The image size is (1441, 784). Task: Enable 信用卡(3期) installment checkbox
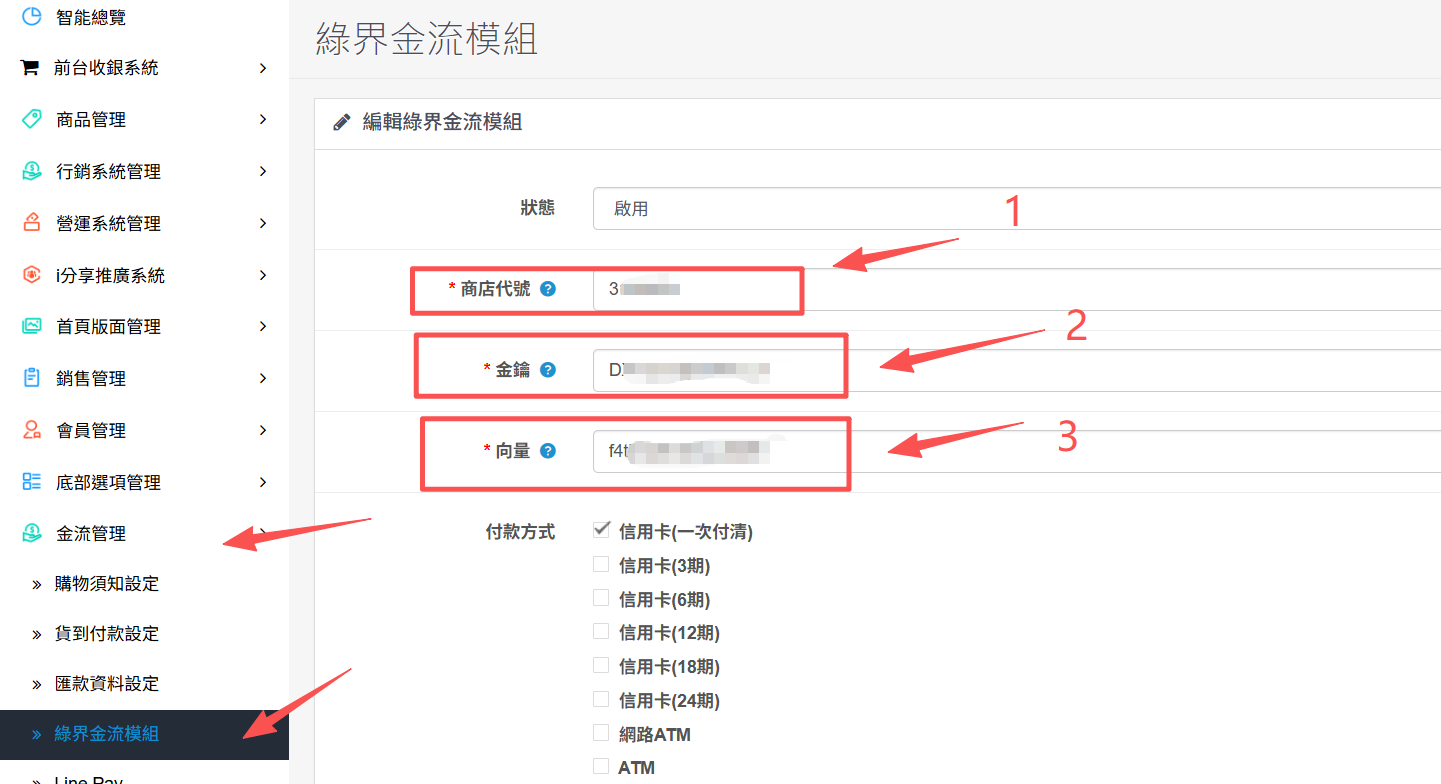coord(601,565)
